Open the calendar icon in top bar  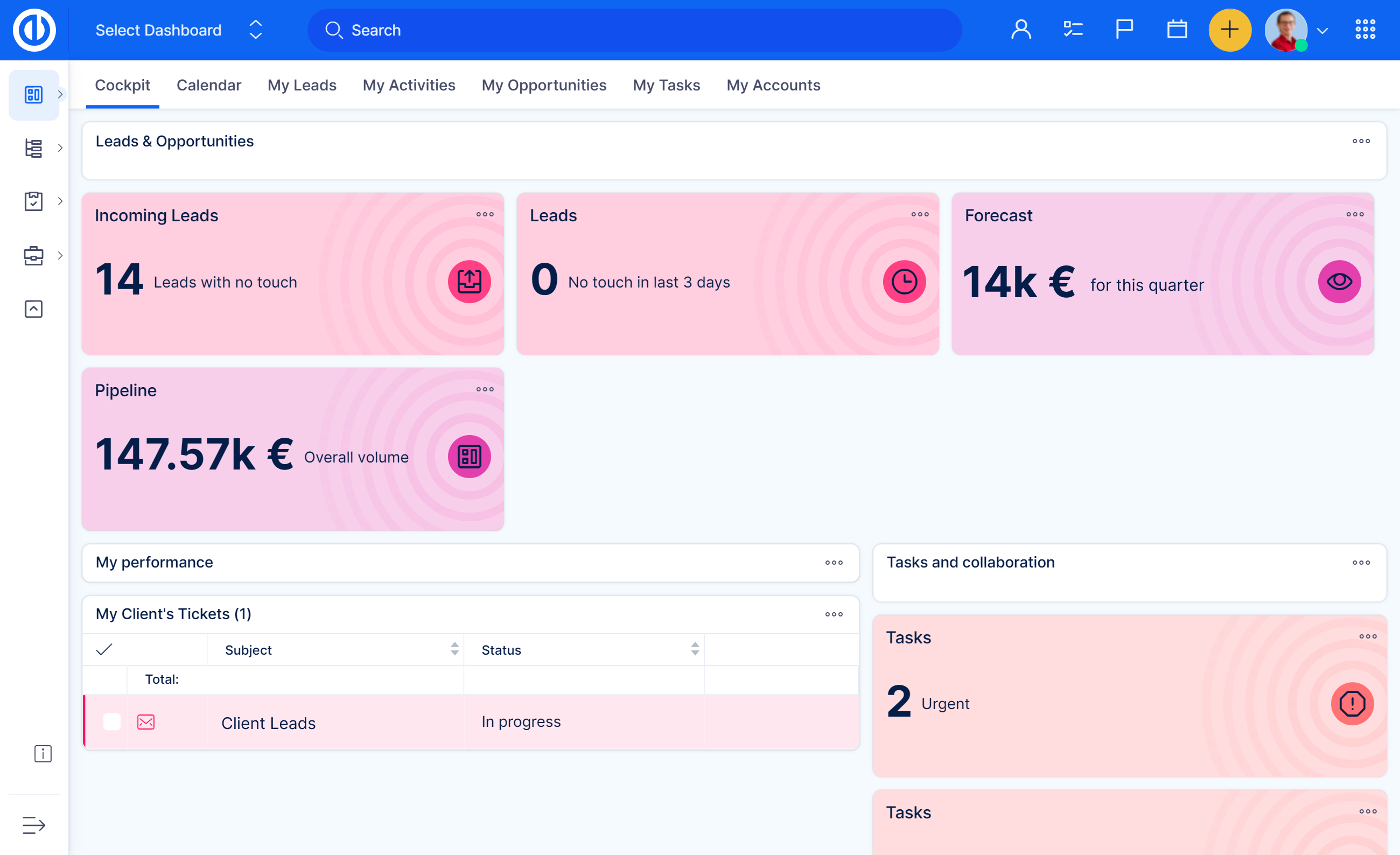click(x=1176, y=30)
